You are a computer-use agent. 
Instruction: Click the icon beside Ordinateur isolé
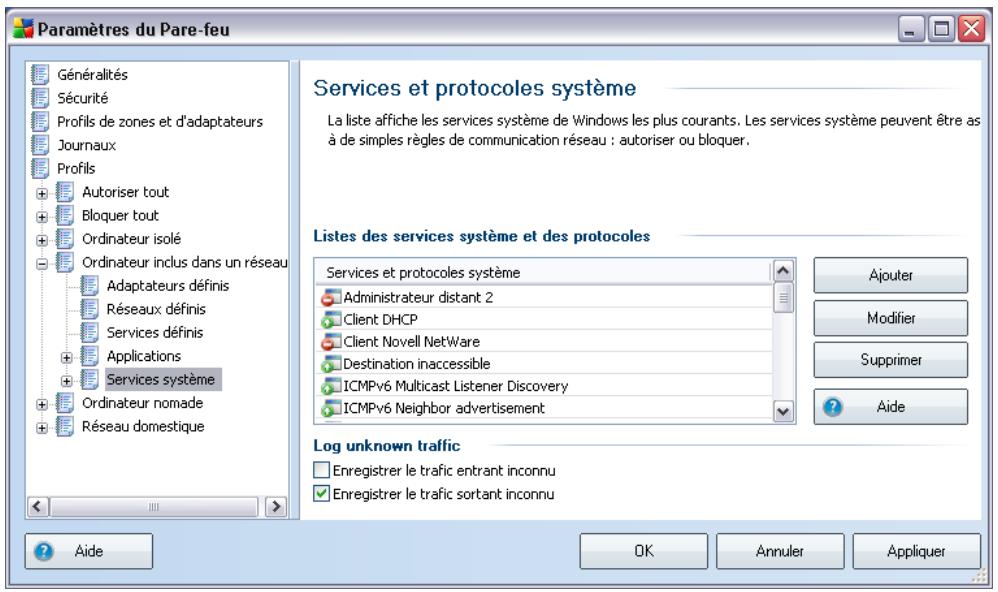coord(65,239)
